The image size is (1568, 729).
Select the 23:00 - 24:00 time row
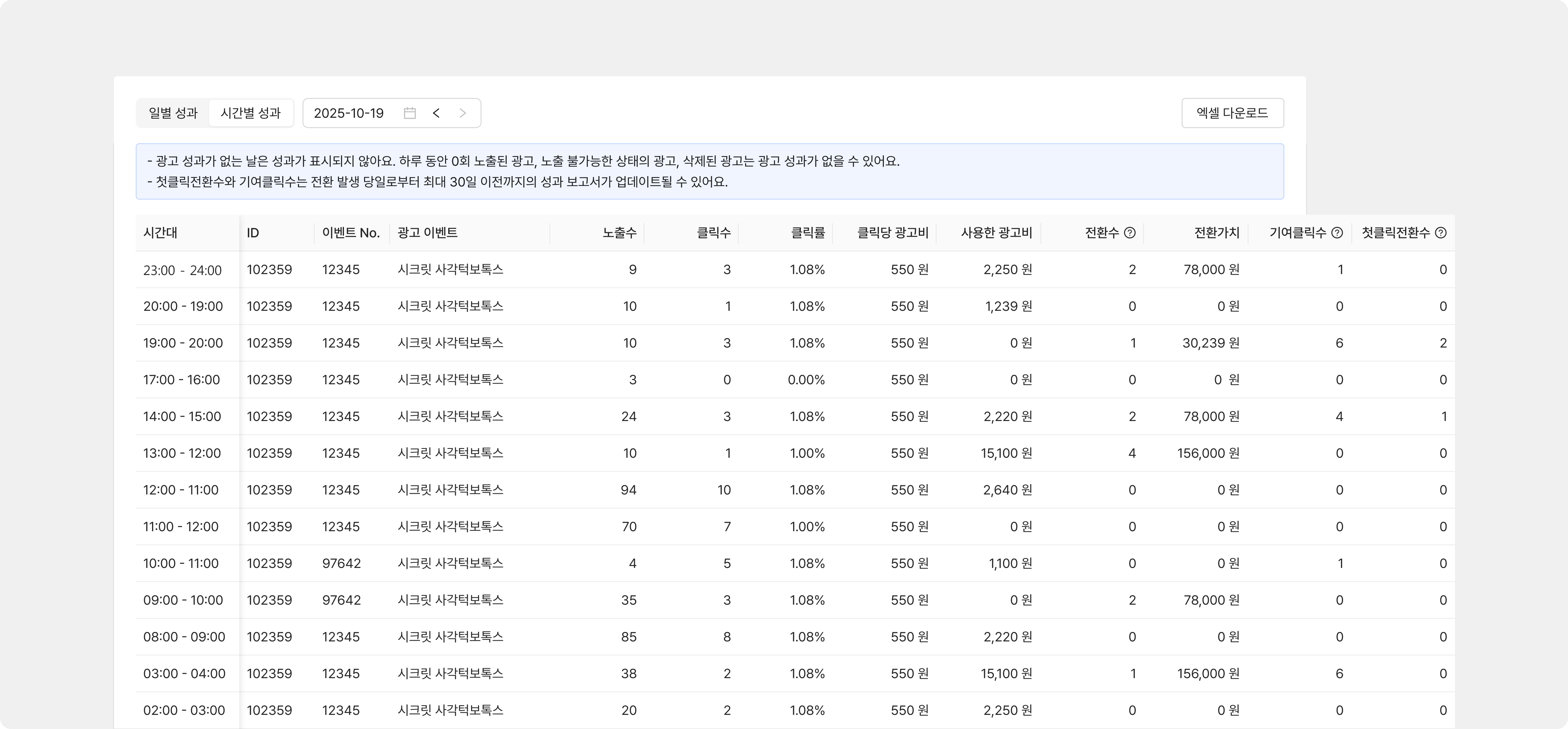(x=182, y=270)
